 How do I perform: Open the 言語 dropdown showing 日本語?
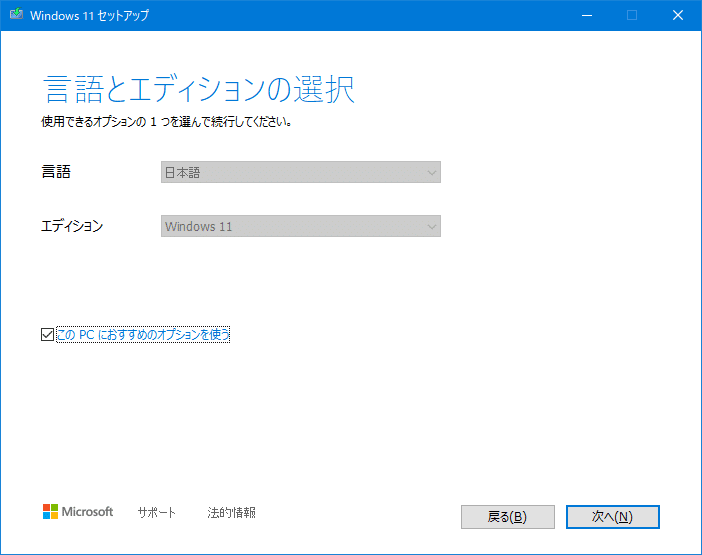point(300,172)
